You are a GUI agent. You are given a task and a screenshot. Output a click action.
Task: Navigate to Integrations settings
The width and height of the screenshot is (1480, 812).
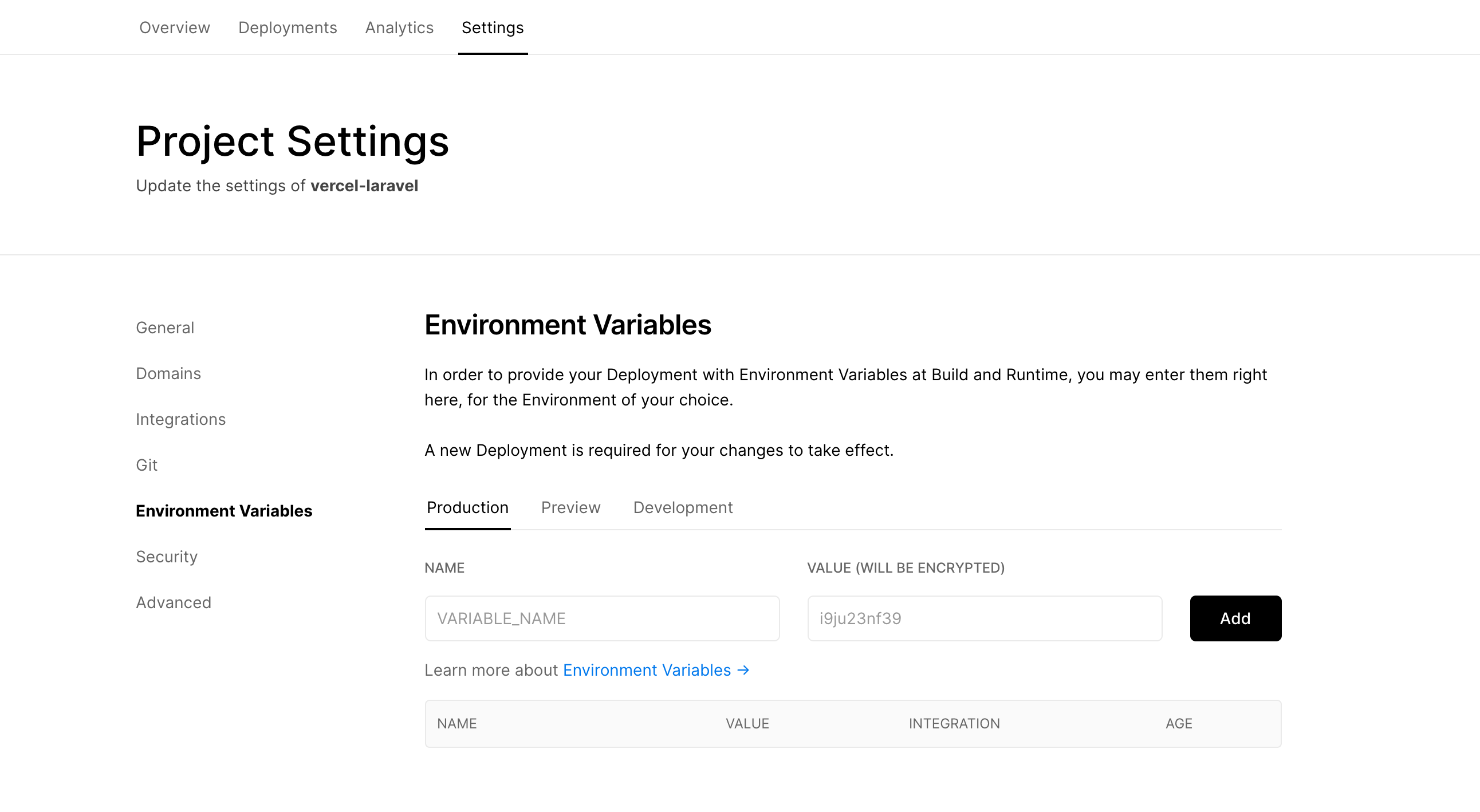click(180, 418)
